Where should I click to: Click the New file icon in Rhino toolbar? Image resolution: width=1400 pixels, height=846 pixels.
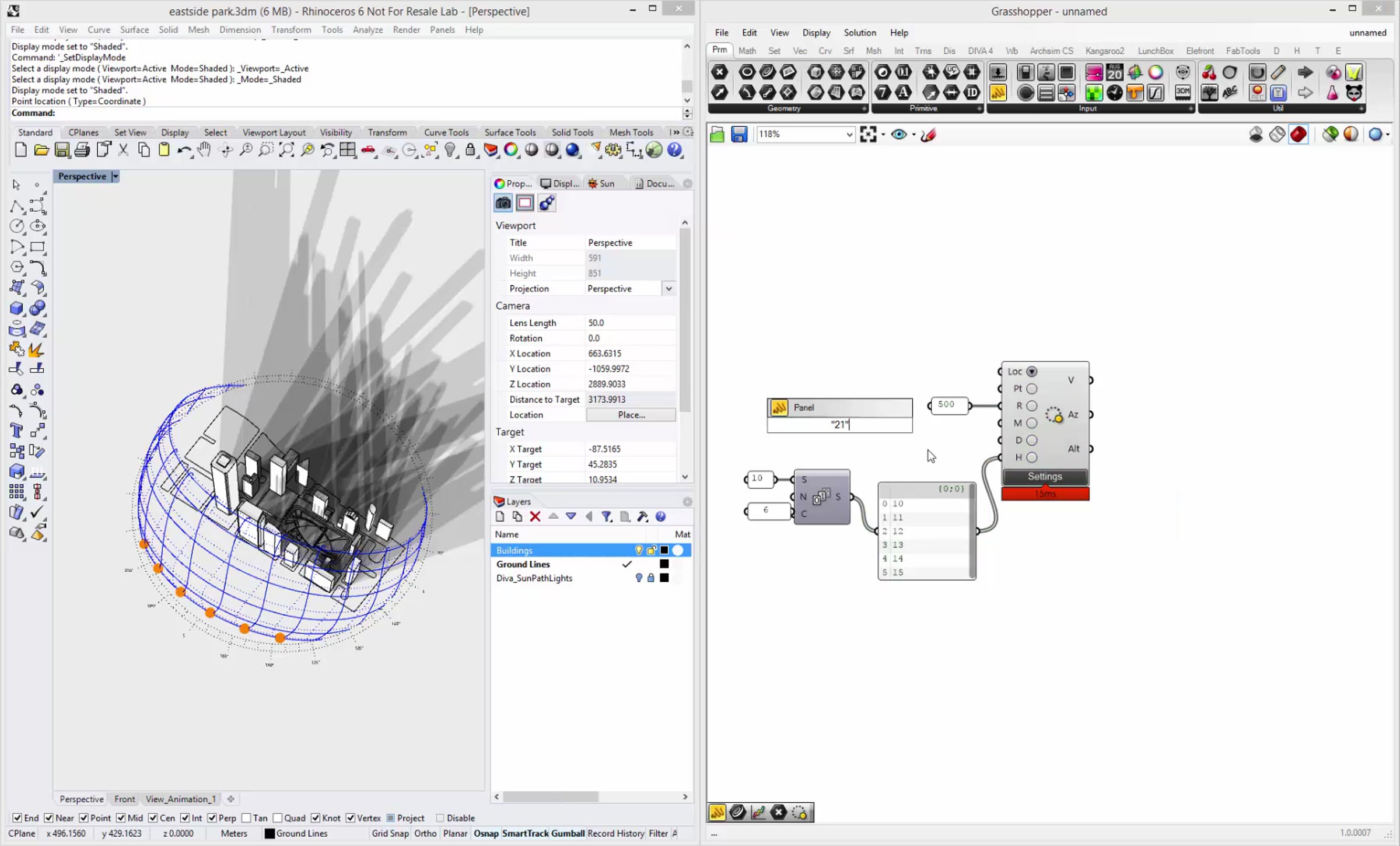pos(20,150)
